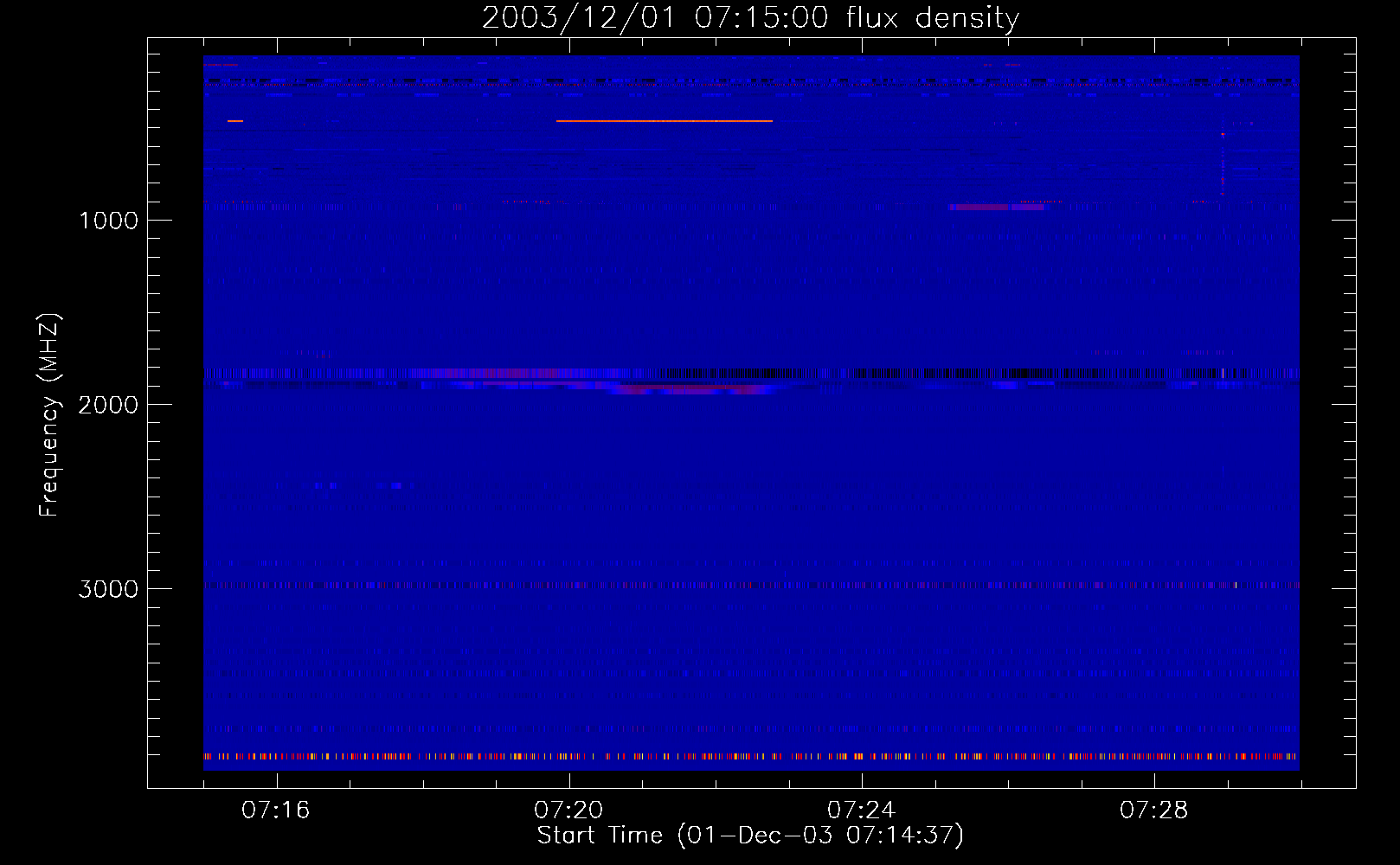This screenshot has width=1400, height=865.
Task: Click the "1000" frequency tick label
Action: click(108, 221)
